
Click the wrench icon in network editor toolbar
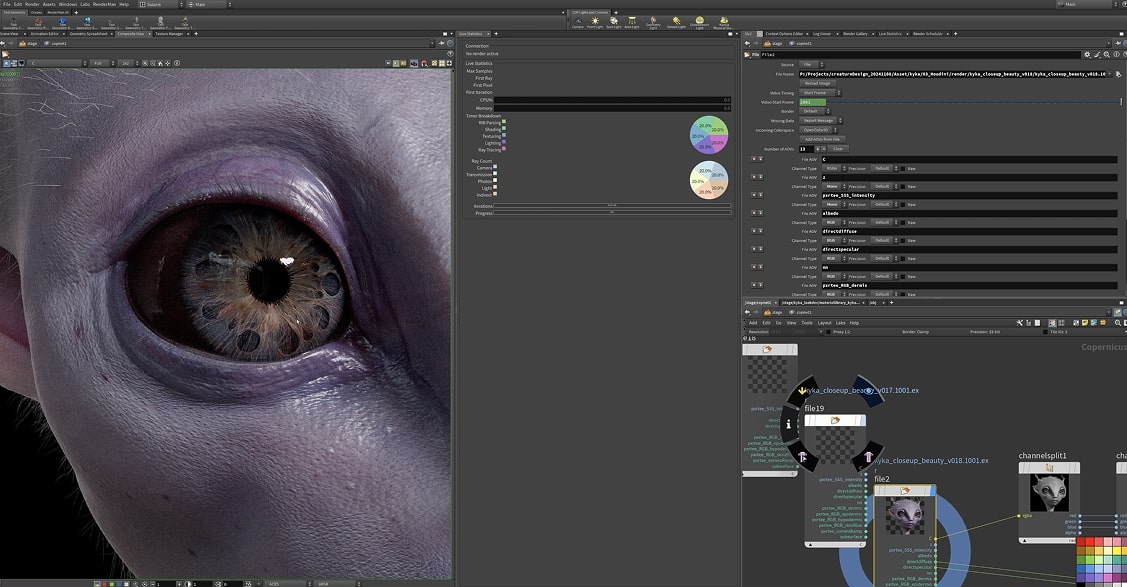1019,323
